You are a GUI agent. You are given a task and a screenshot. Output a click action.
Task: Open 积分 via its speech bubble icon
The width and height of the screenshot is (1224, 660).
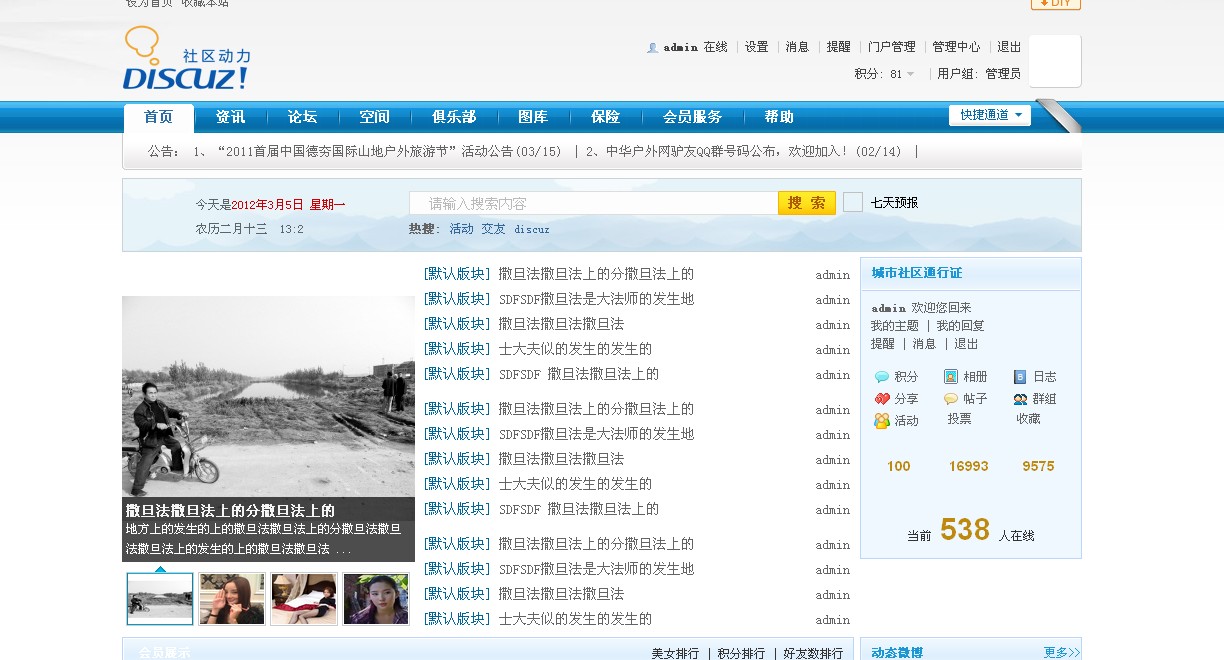[x=882, y=377]
